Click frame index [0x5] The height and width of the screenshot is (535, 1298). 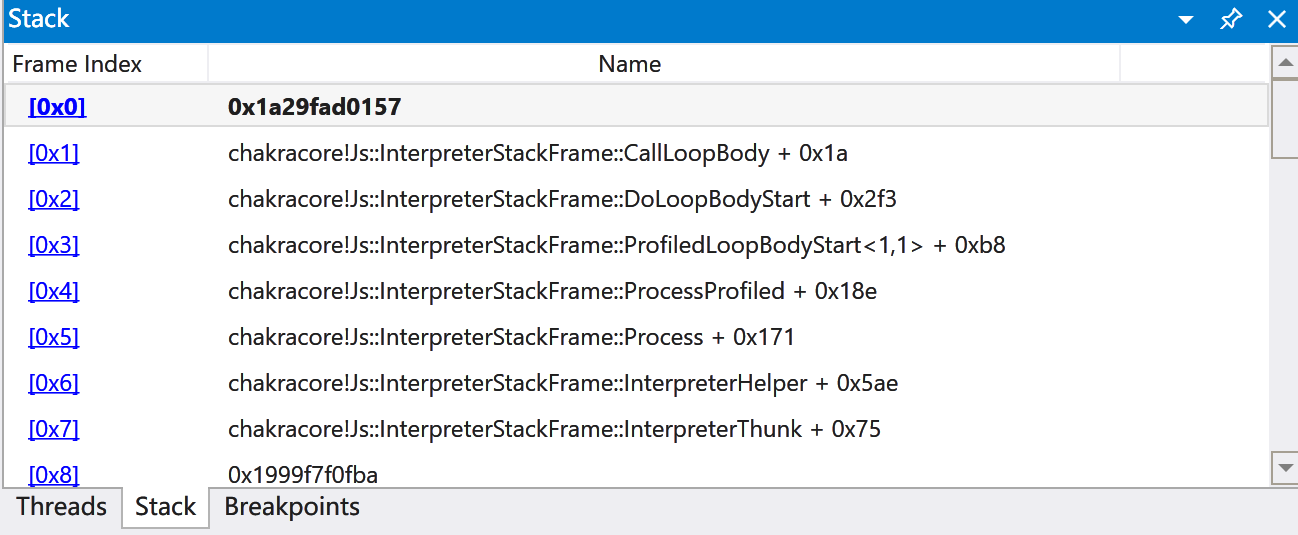point(53,337)
